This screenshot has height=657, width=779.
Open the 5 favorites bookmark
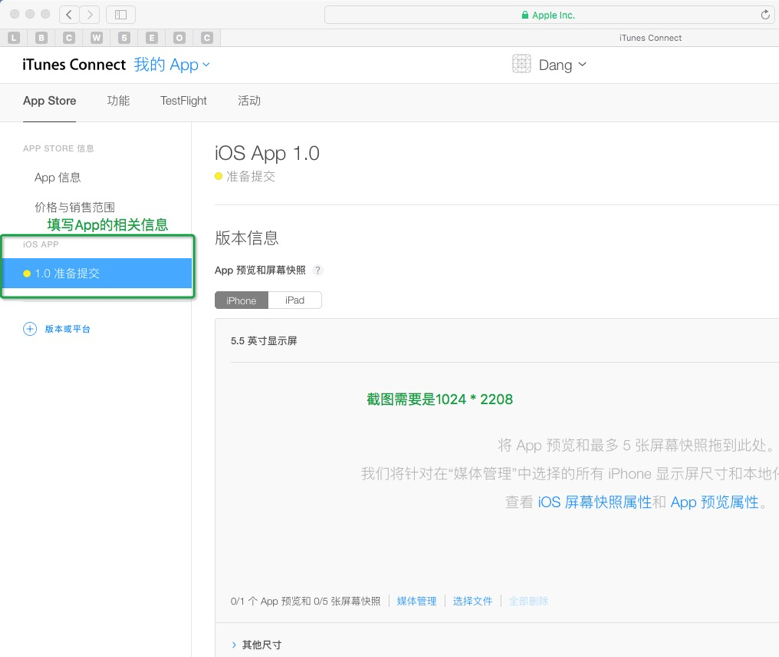click(124, 37)
